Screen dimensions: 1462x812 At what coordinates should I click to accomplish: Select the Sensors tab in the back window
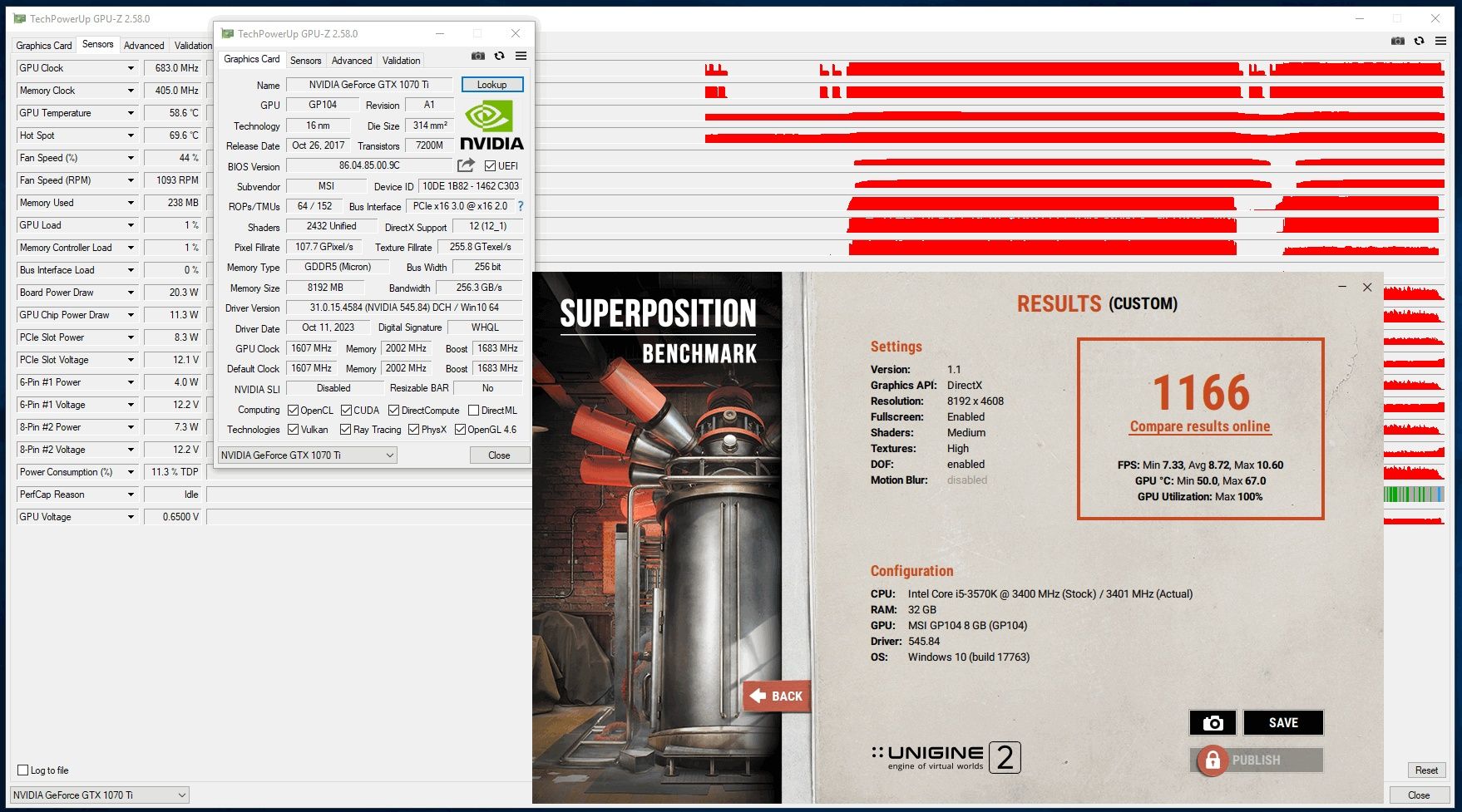tap(98, 45)
